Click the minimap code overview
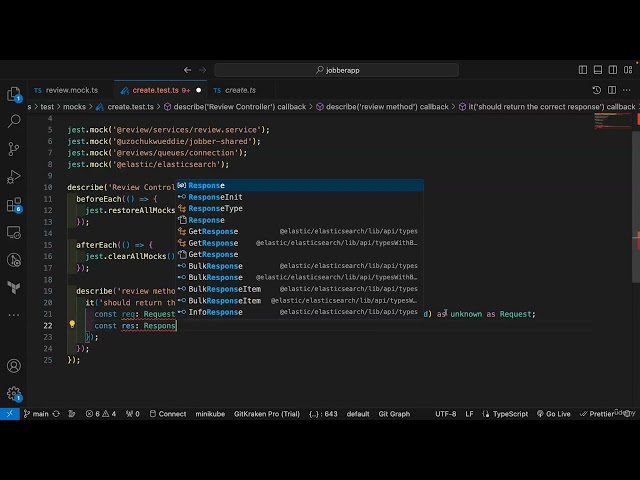The height and width of the screenshot is (480, 640). click(612, 122)
